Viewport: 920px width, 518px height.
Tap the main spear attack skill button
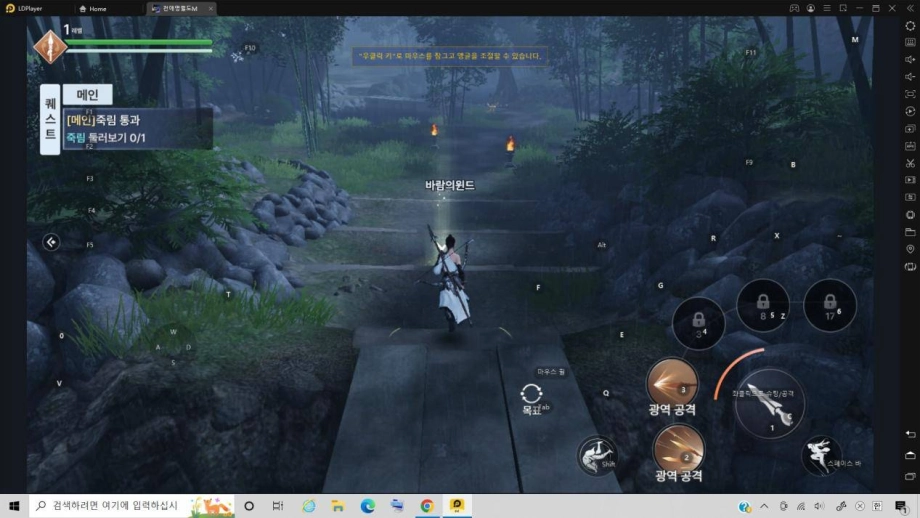769,405
